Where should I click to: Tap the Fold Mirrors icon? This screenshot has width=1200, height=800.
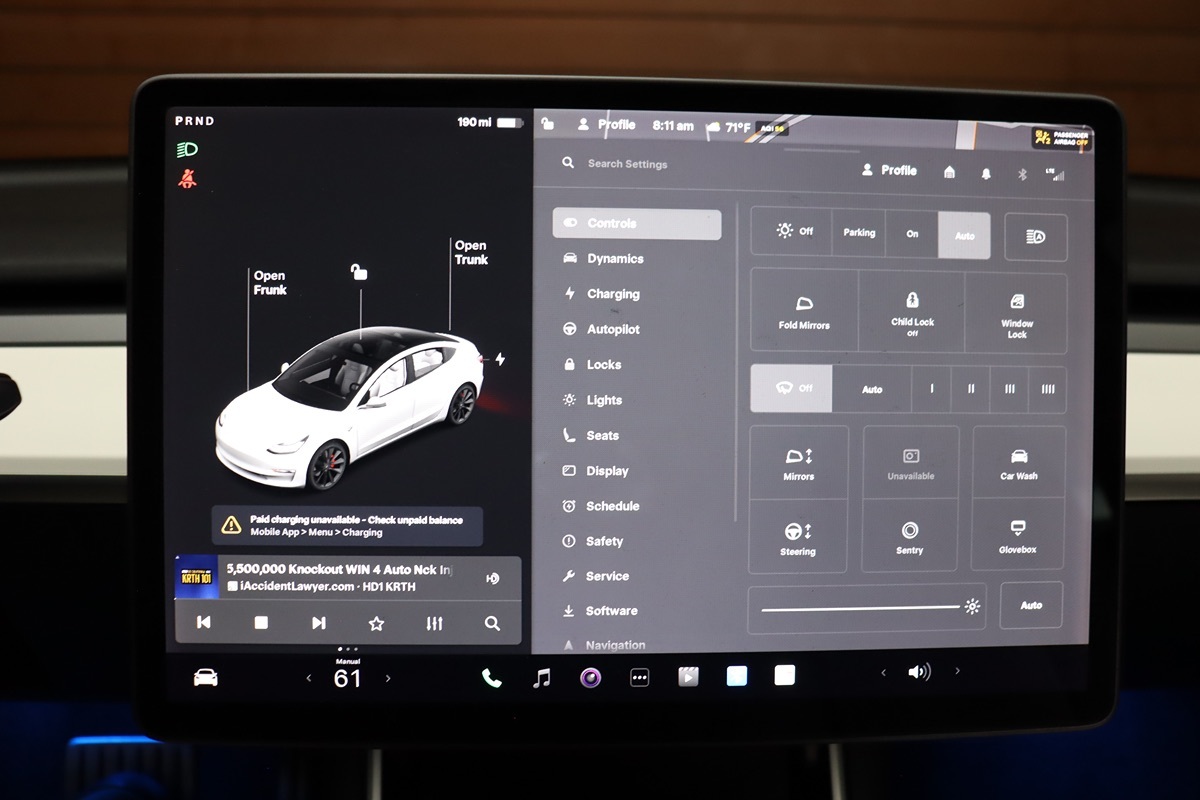tap(804, 310)
